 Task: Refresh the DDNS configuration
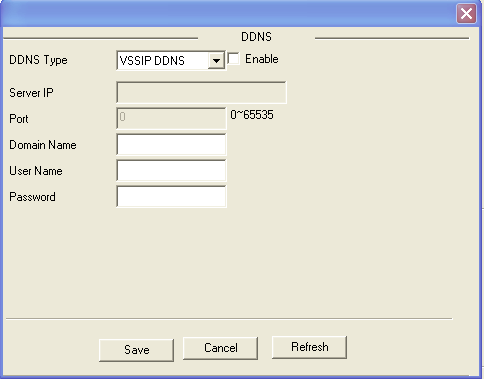point(309,347)
